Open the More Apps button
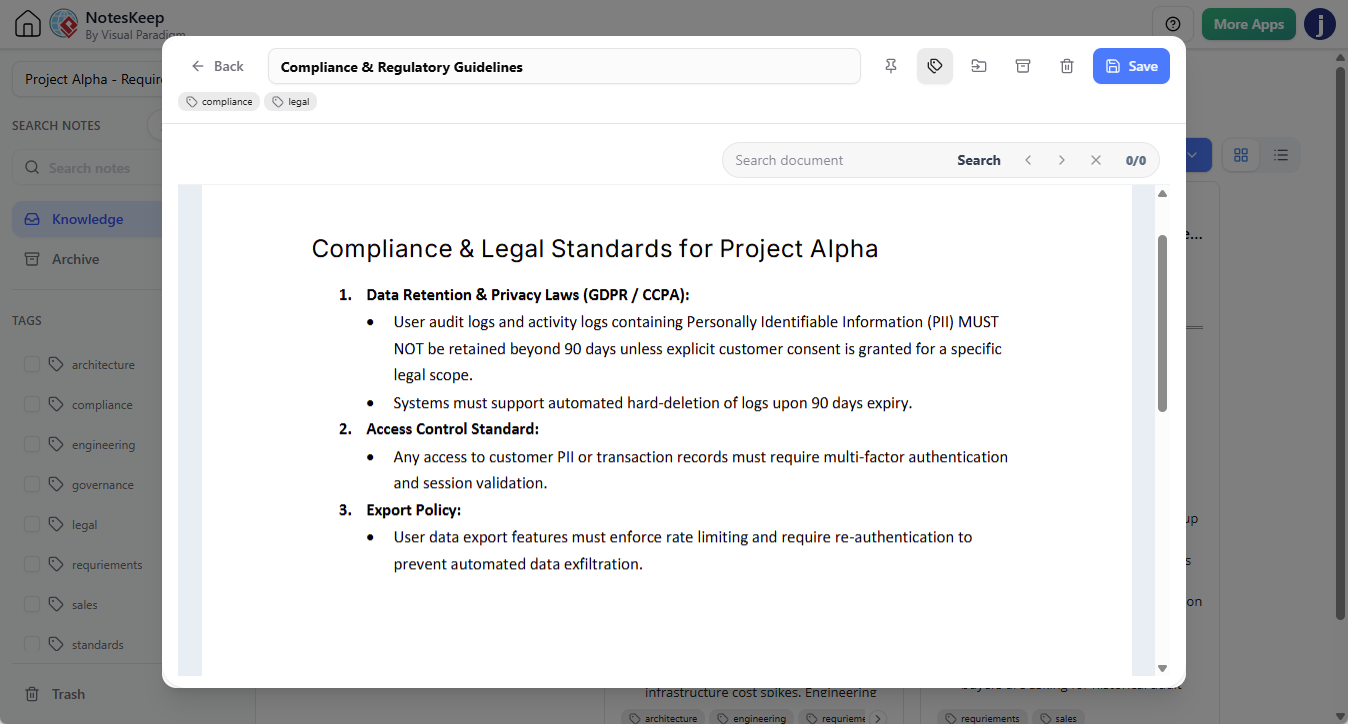 (1249, 24)
